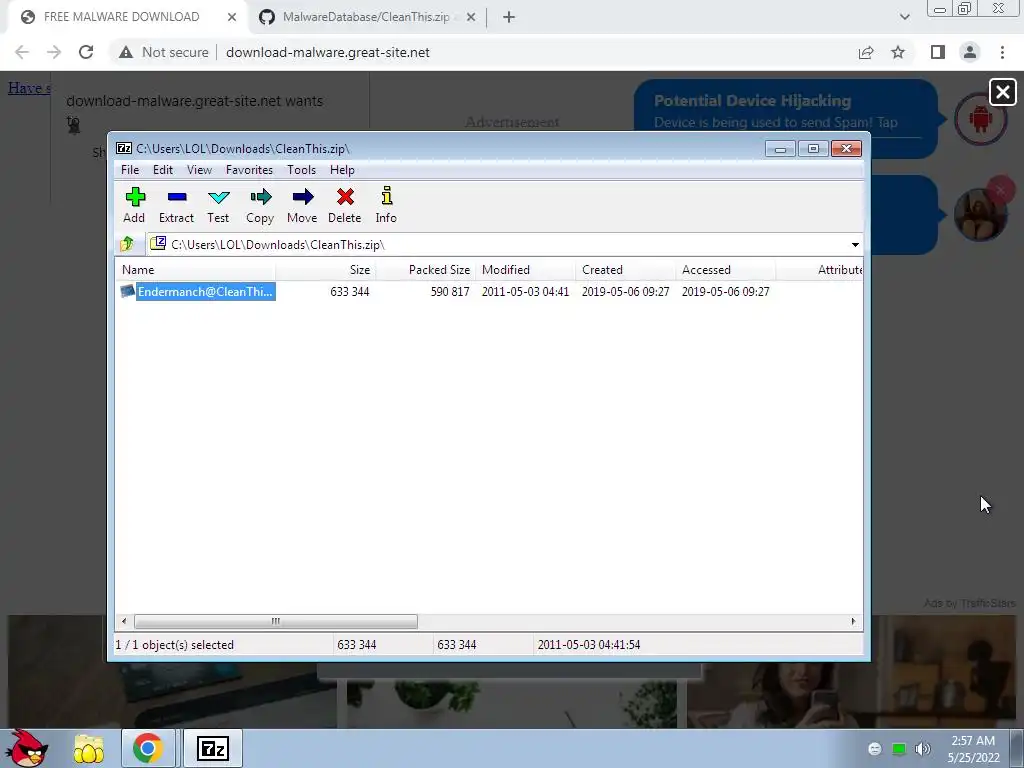Click the green tray status icon
The image size is (1024, 768).
[x=899, y=749]
